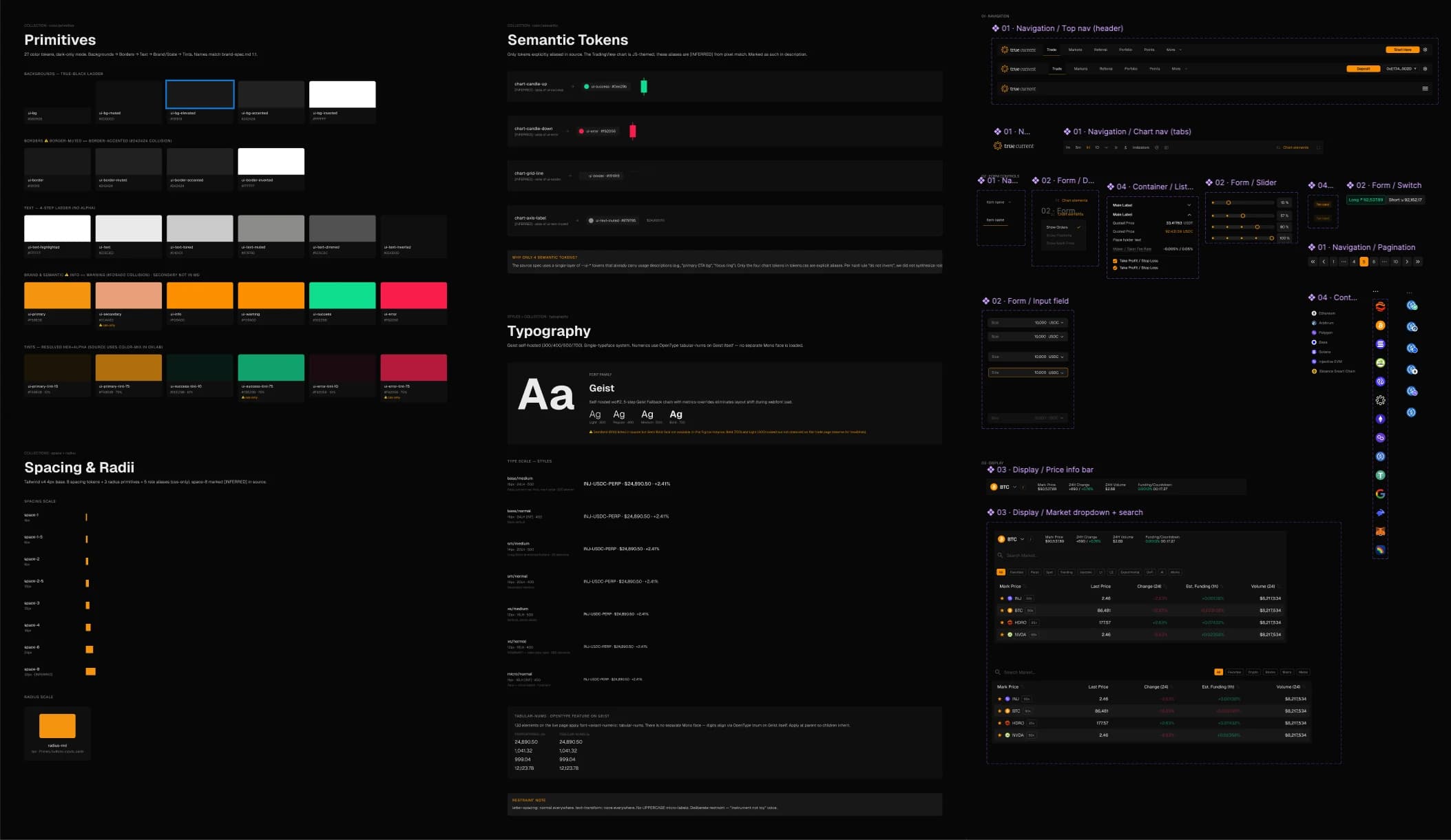The width and height of the screenshot is (1451, 840).
Task: Toggle the favorite star for NVDA in the lower table
Action: (999, 735)
